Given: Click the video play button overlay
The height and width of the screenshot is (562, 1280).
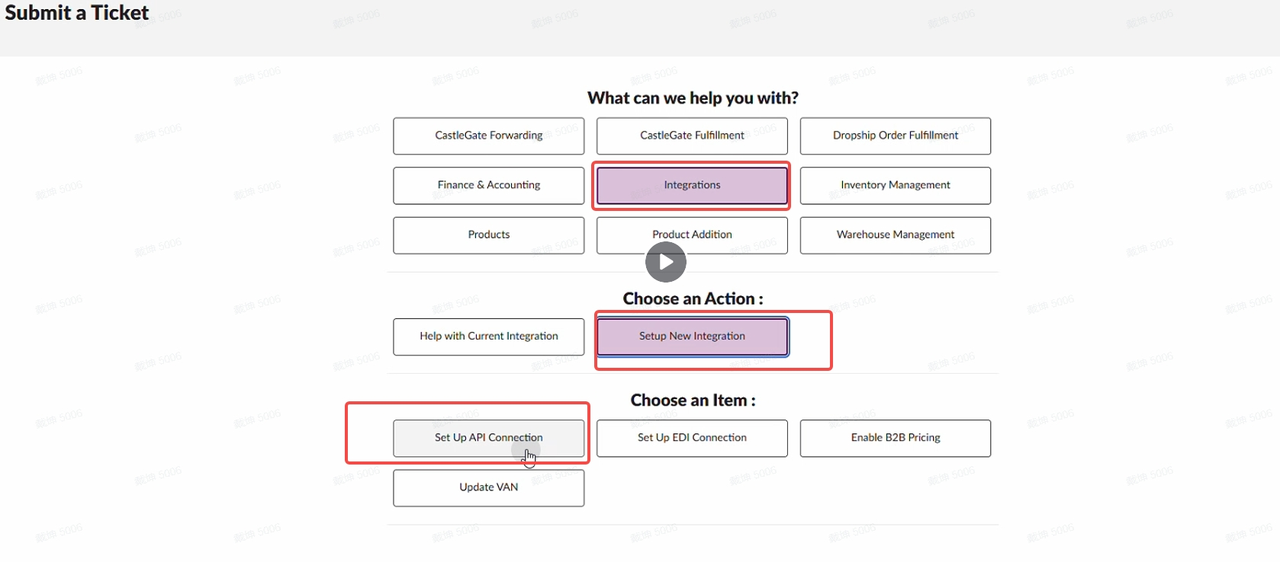Looking at the screenshot, I should 666,263.
